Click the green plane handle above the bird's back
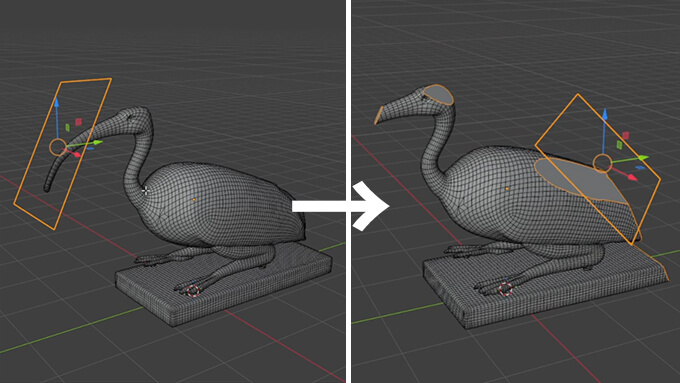The width and height of the screenshot is (680, 383). (619, 145)
